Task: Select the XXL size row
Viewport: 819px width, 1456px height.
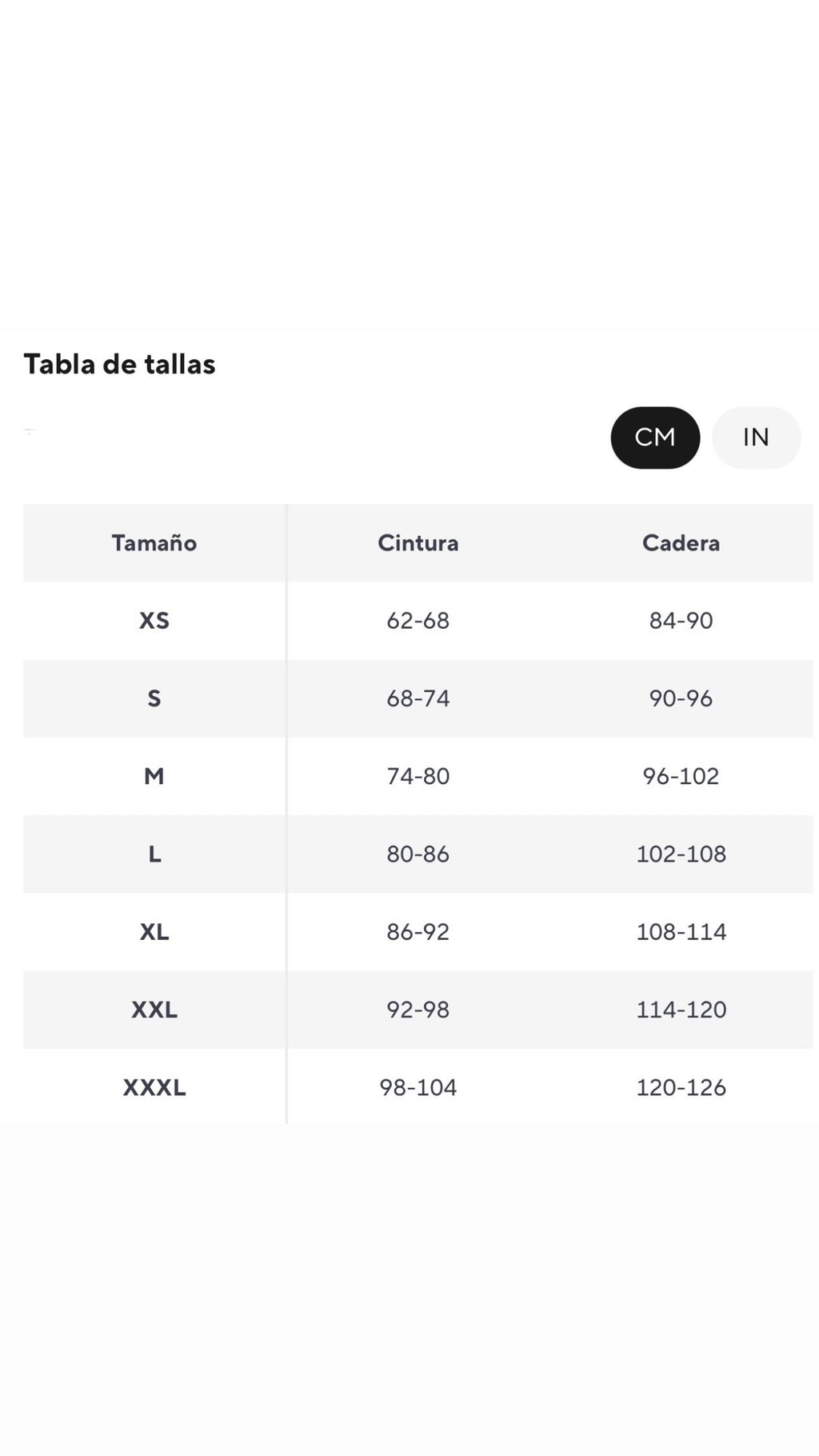Action: [154, 1010]
